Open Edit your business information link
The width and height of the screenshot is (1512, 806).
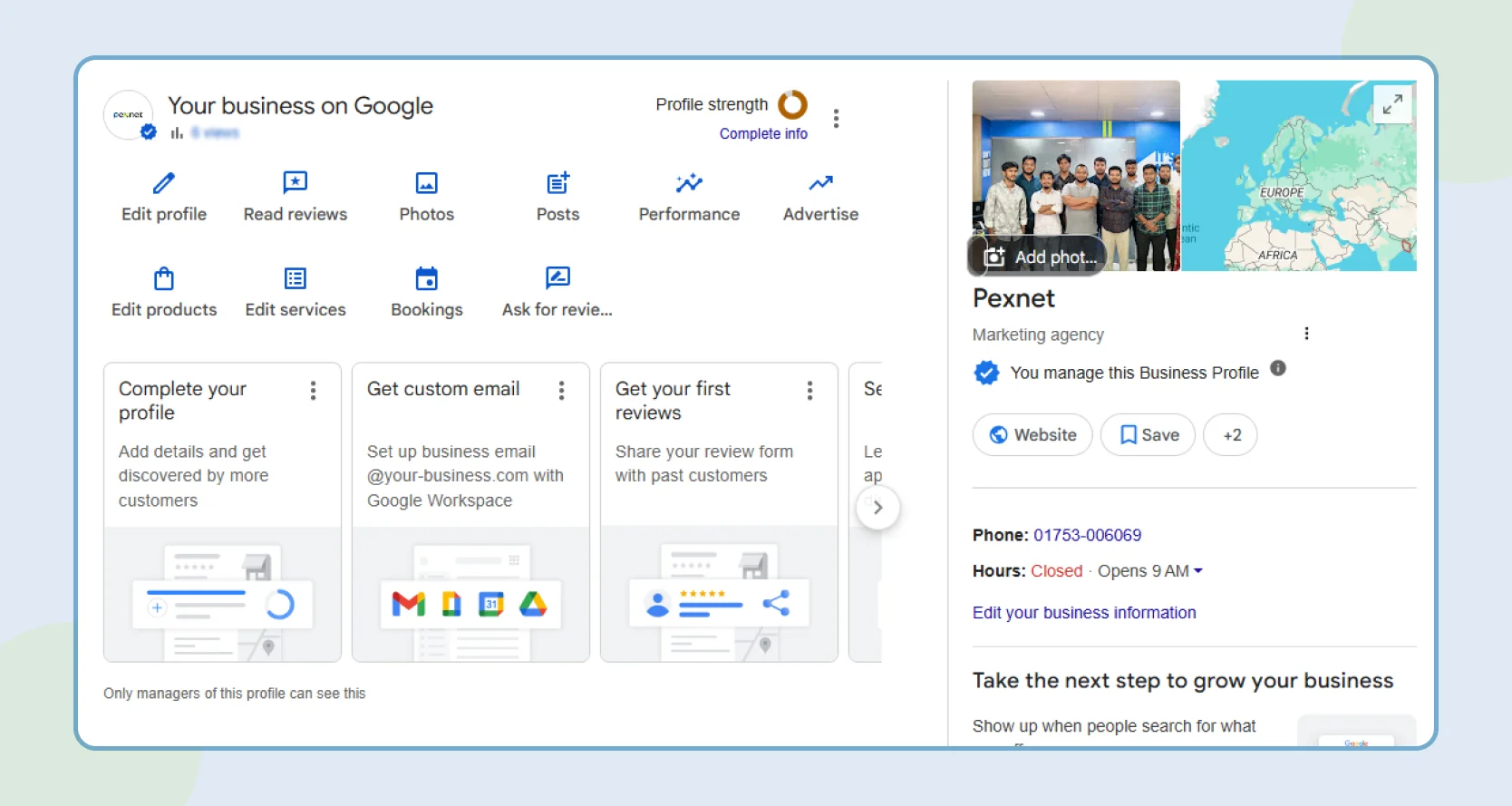point(1084,613)
